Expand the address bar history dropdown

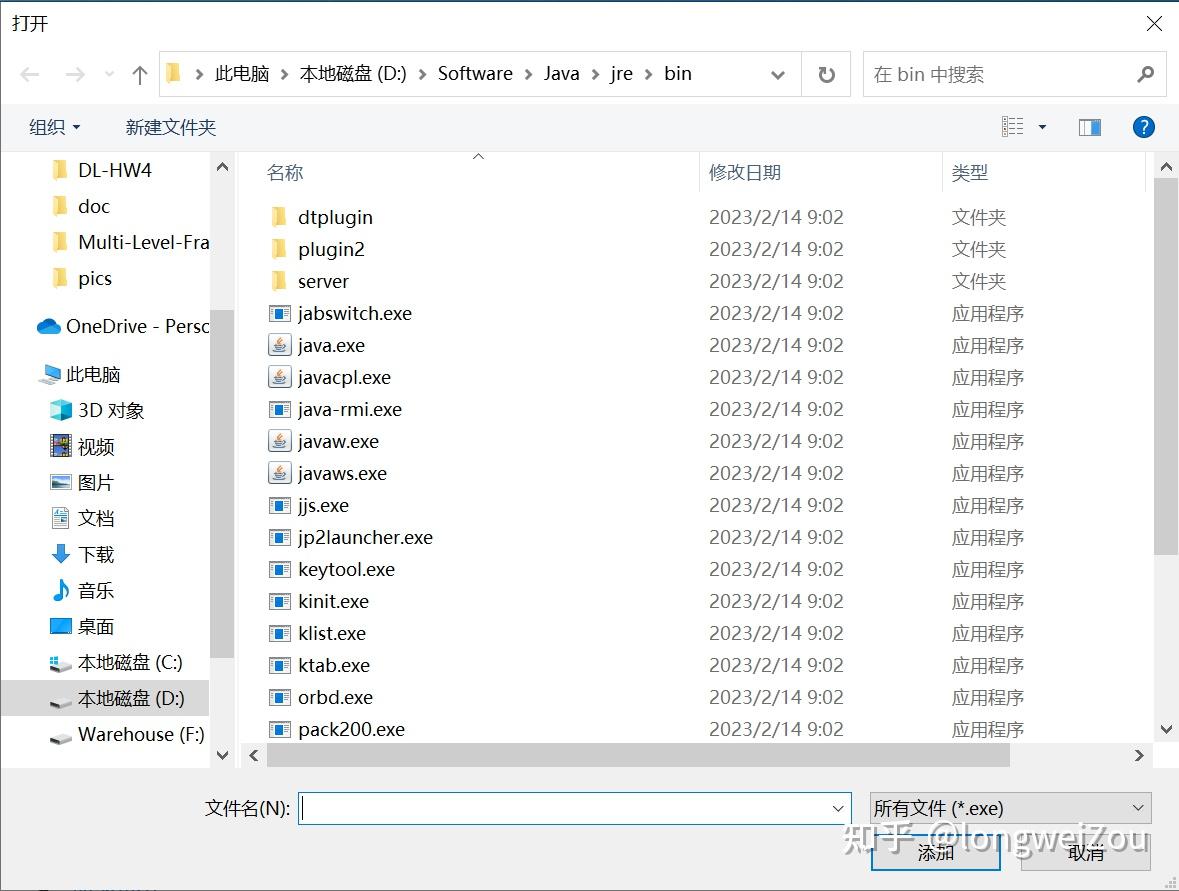(778, 74)
